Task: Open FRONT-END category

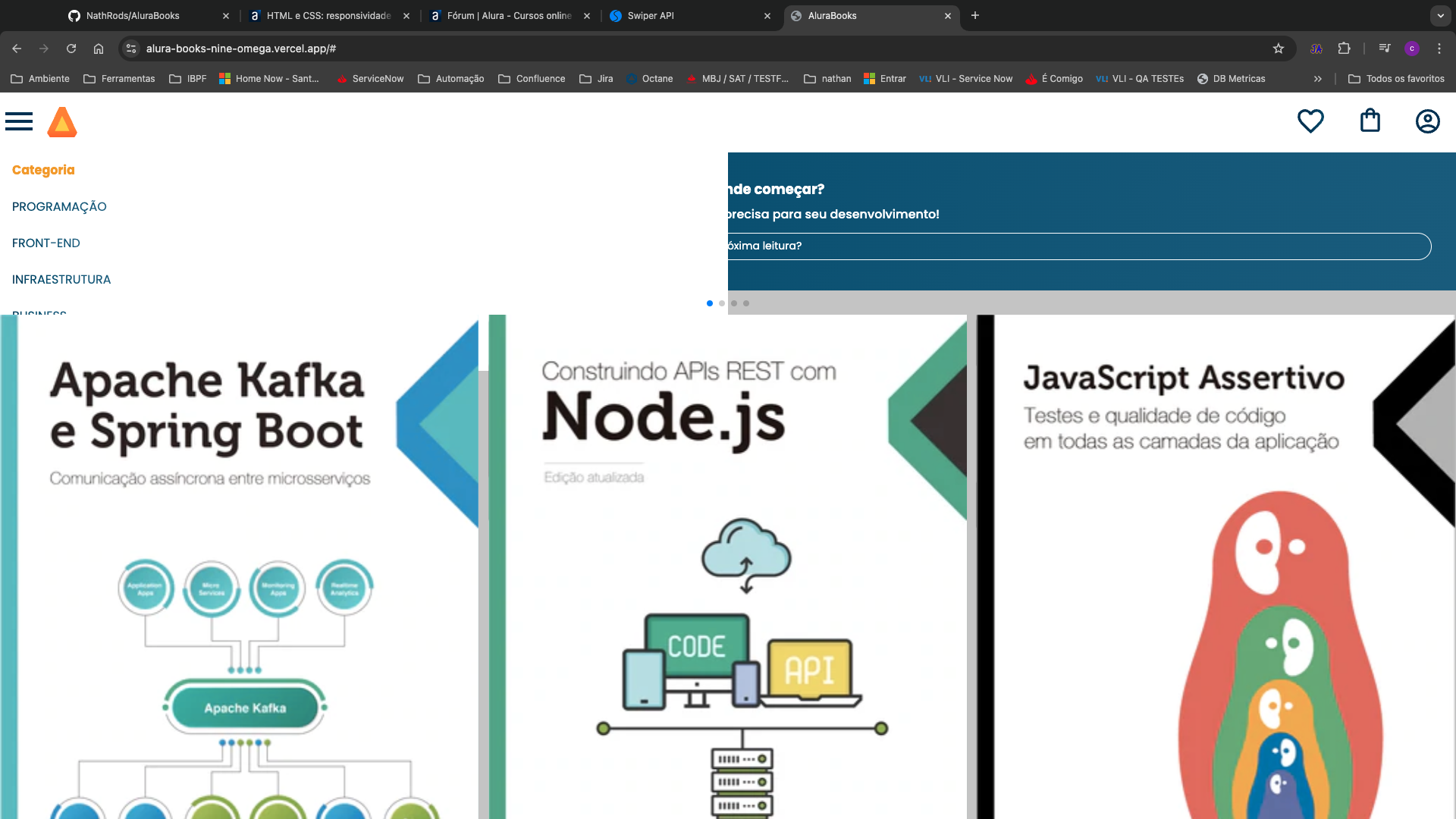Action: 46,243
